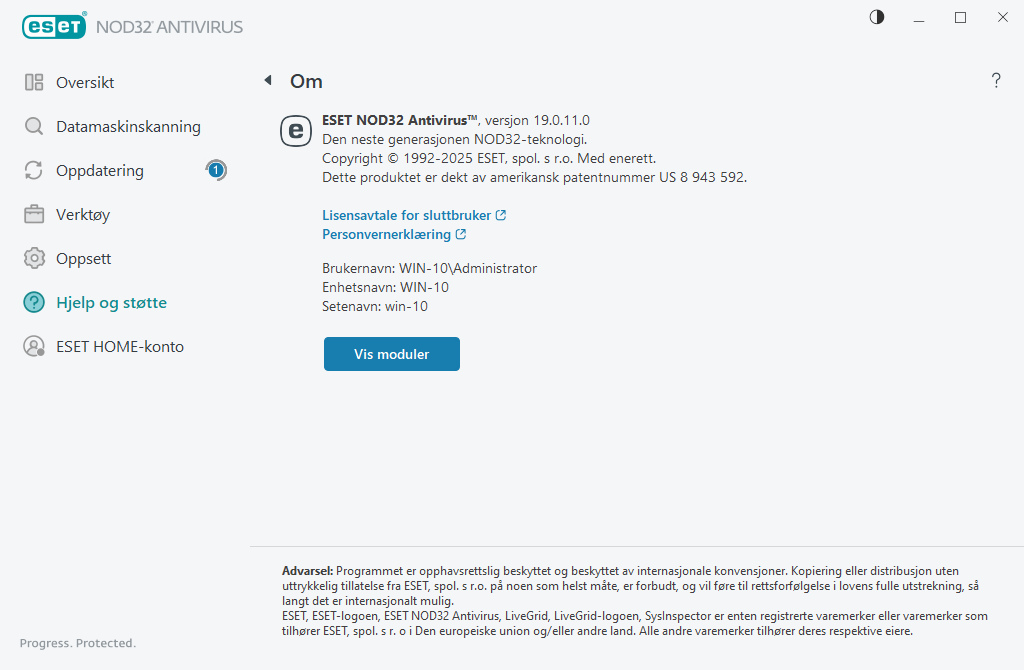Screen dimensions: 1024x670
Task: Click the '1' notification badge on Oppdatering
Action: coord(216,170)
